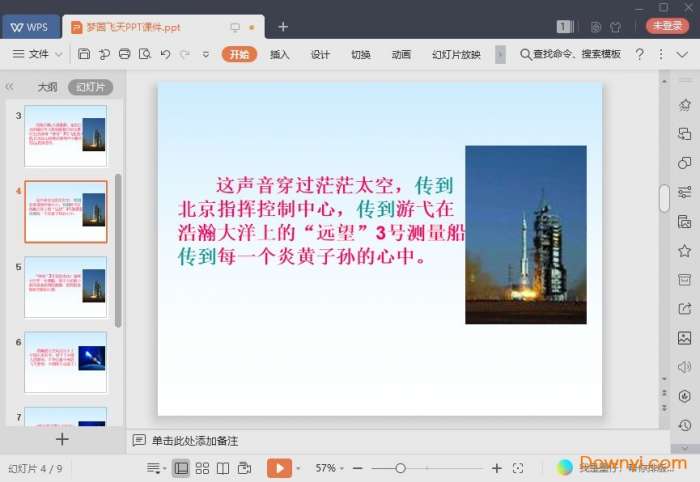Click the share icon in right sidebar
The height and width of the screenshot is (482, 700).
click(x=684, y=309)
